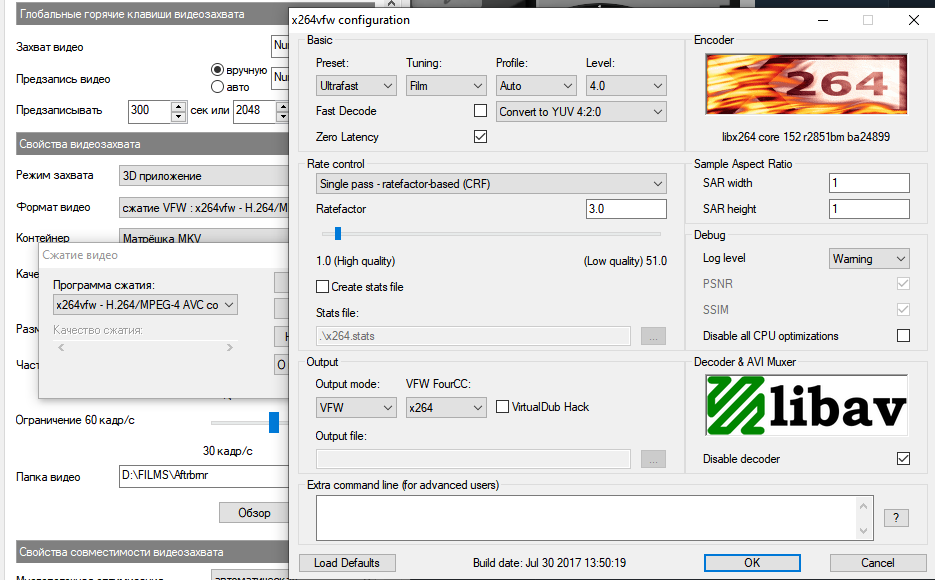Click the extra command line scroll down arrow
This screenshot has width=935, height=580.
(863, 531)
